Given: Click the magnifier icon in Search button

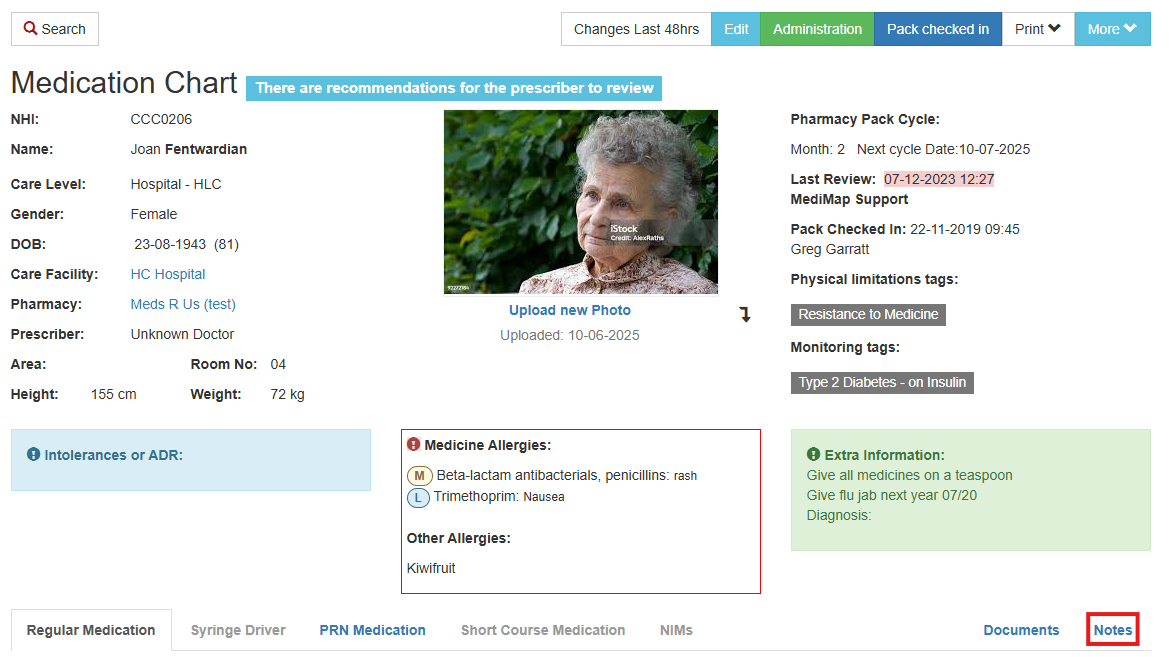Looking at the screenshot, I should click(x=30, y=29).
